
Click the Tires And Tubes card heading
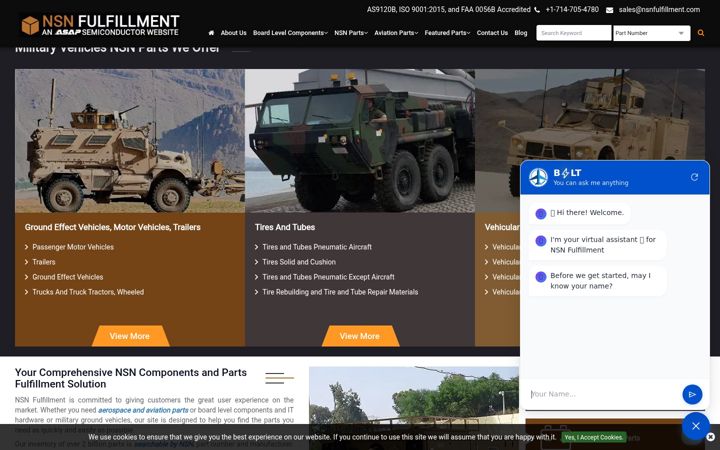(285, 227)
